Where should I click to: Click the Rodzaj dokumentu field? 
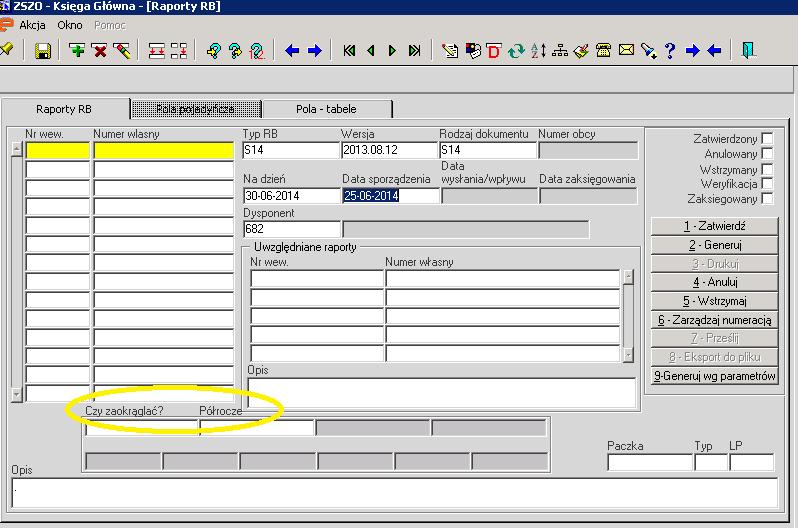click(488, 150)
